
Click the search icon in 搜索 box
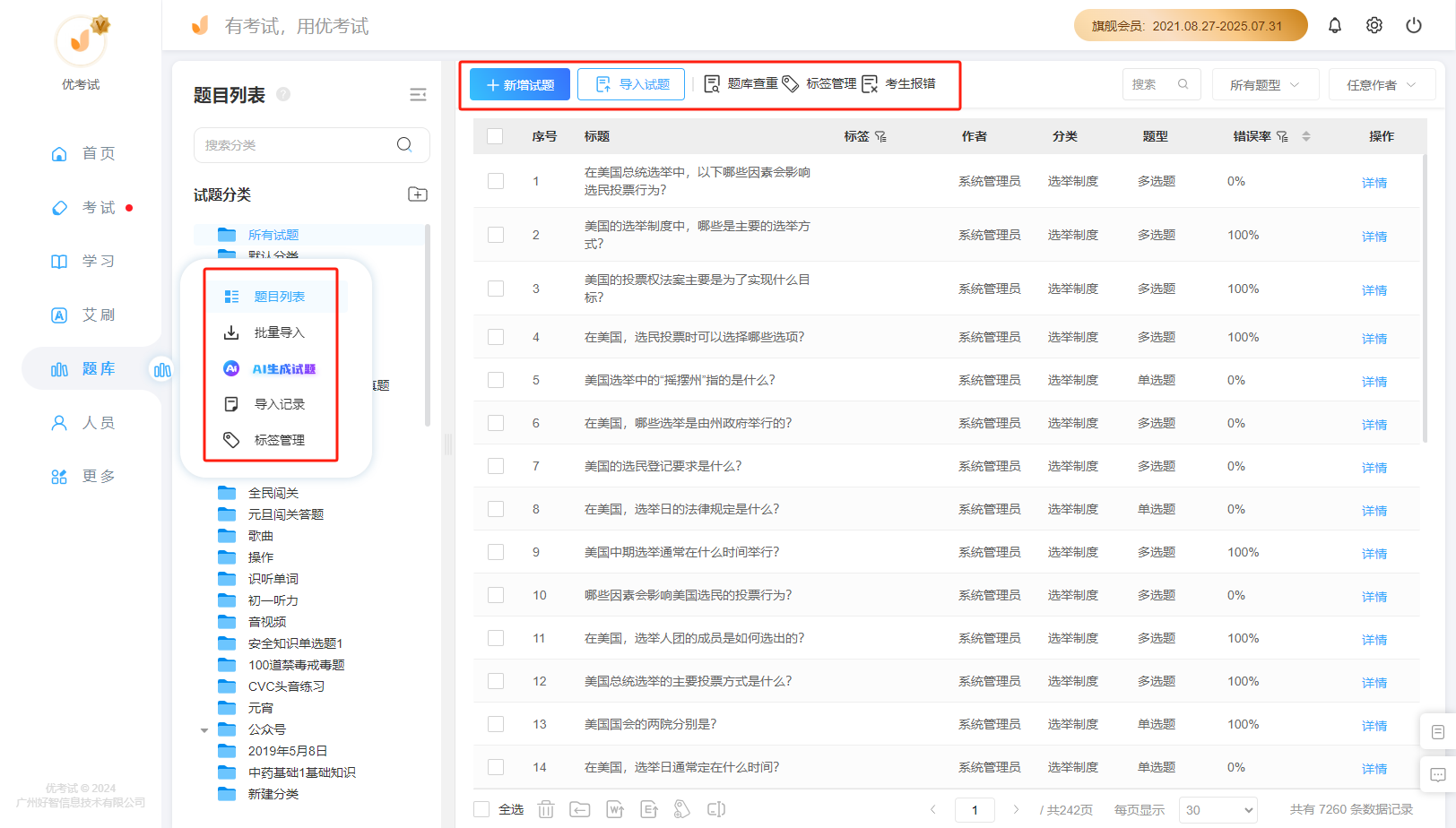coord(1183,84)
